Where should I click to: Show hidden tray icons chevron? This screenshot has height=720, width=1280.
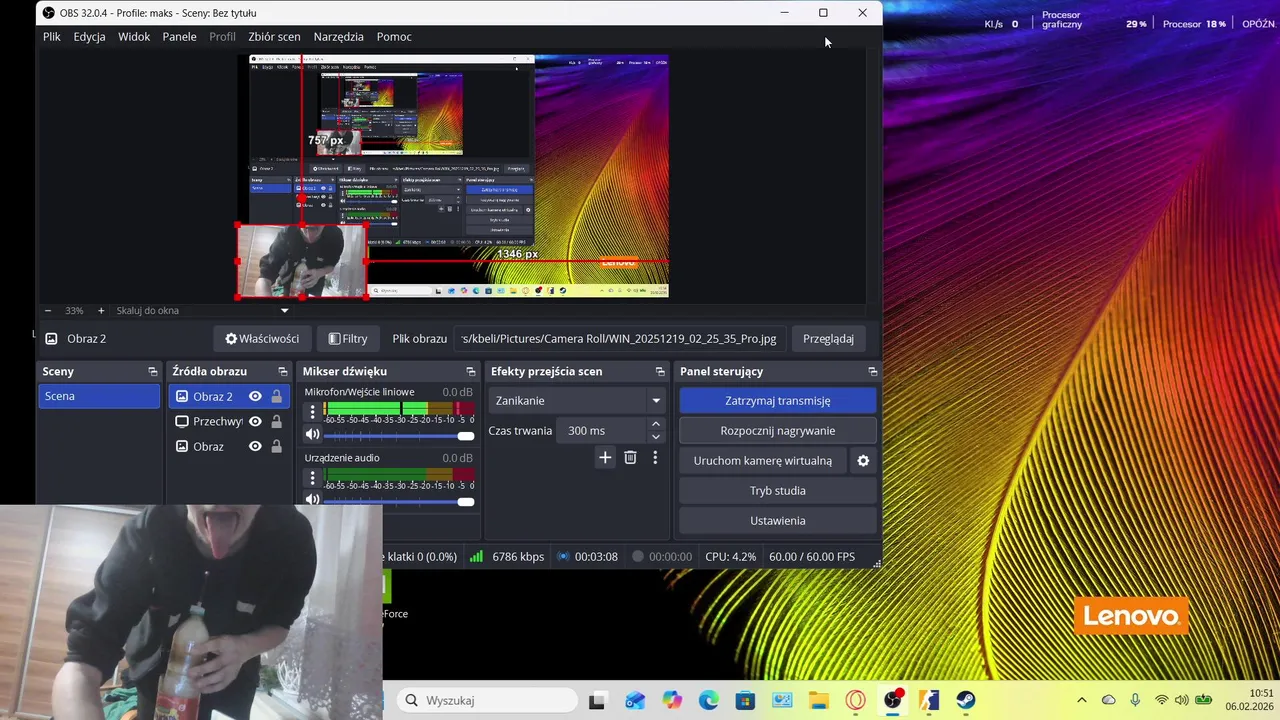pos(1081,700)
